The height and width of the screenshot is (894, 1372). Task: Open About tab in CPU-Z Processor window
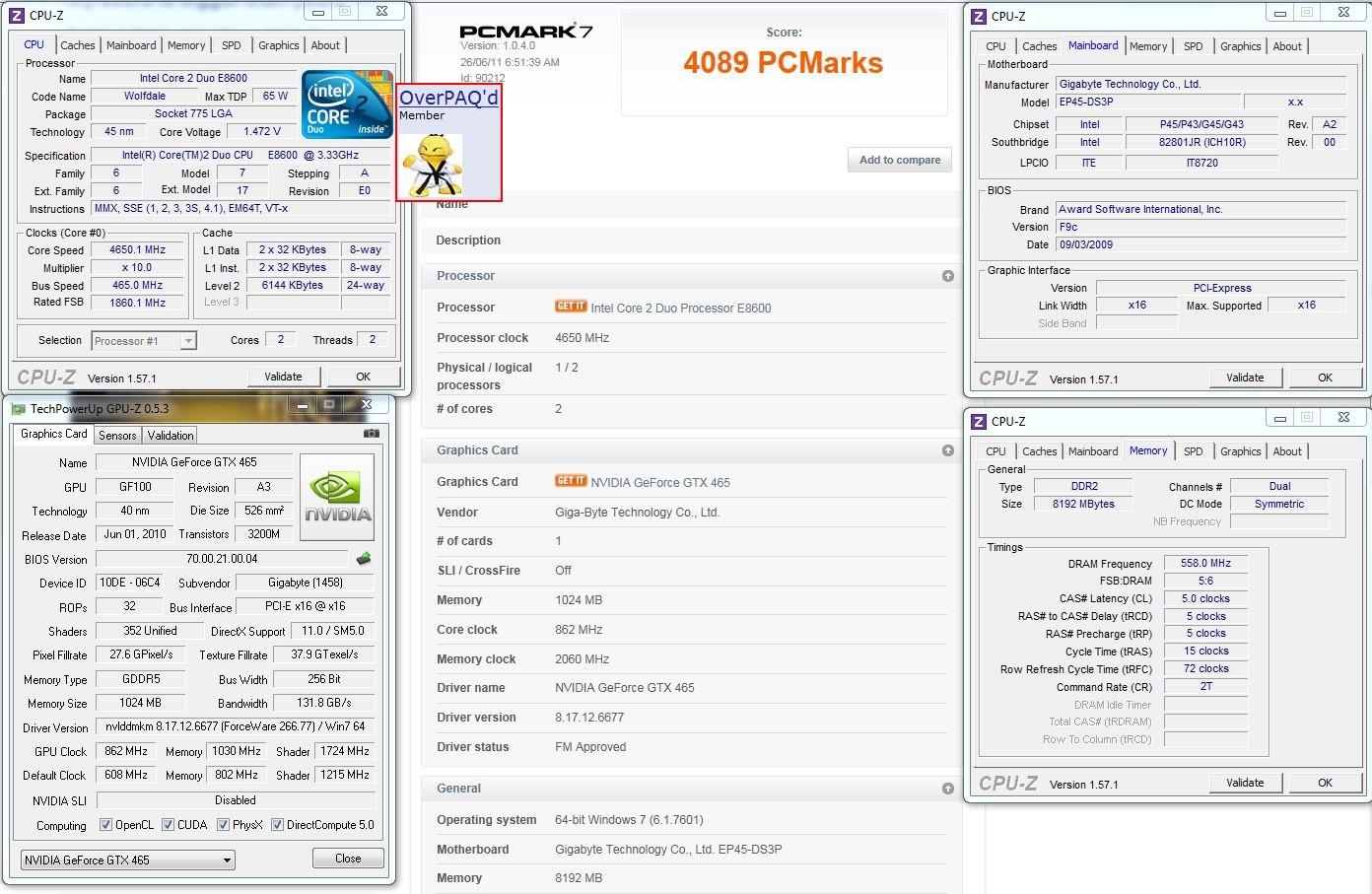pyautogui.click(x=325, y=45)
